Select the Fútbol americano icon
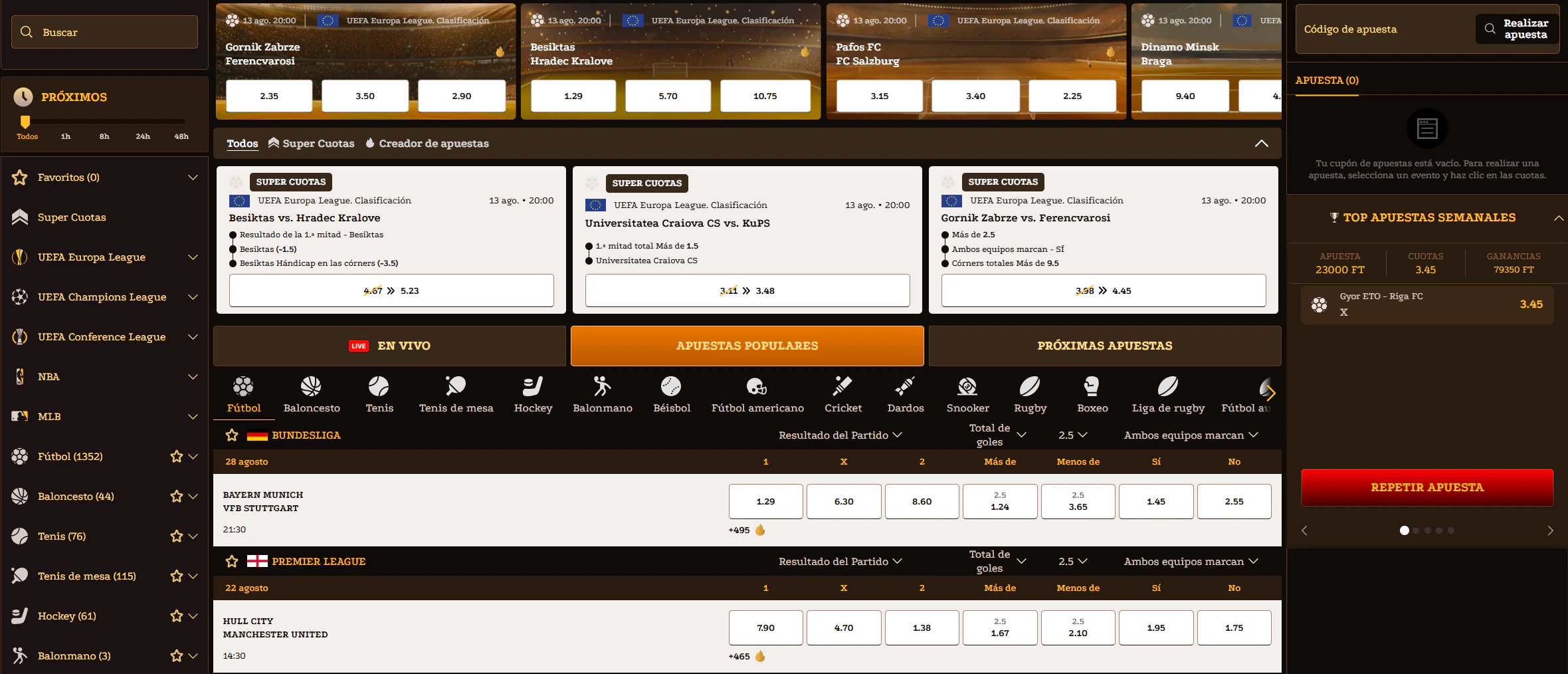Image resolution: width=1568 pixels, height=674 pixels. [757, 386]
